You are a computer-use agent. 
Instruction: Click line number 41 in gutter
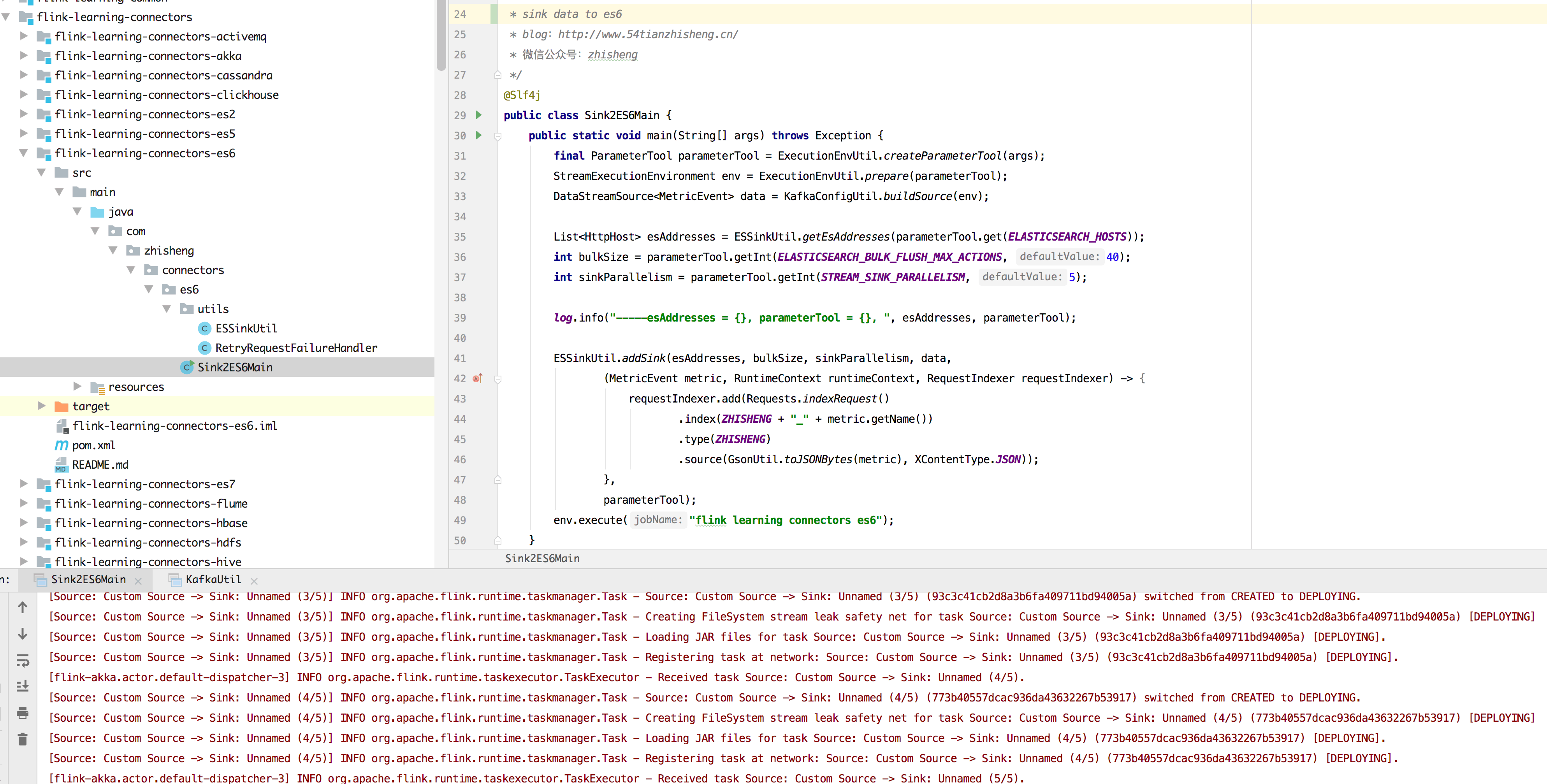click(460, 359)
